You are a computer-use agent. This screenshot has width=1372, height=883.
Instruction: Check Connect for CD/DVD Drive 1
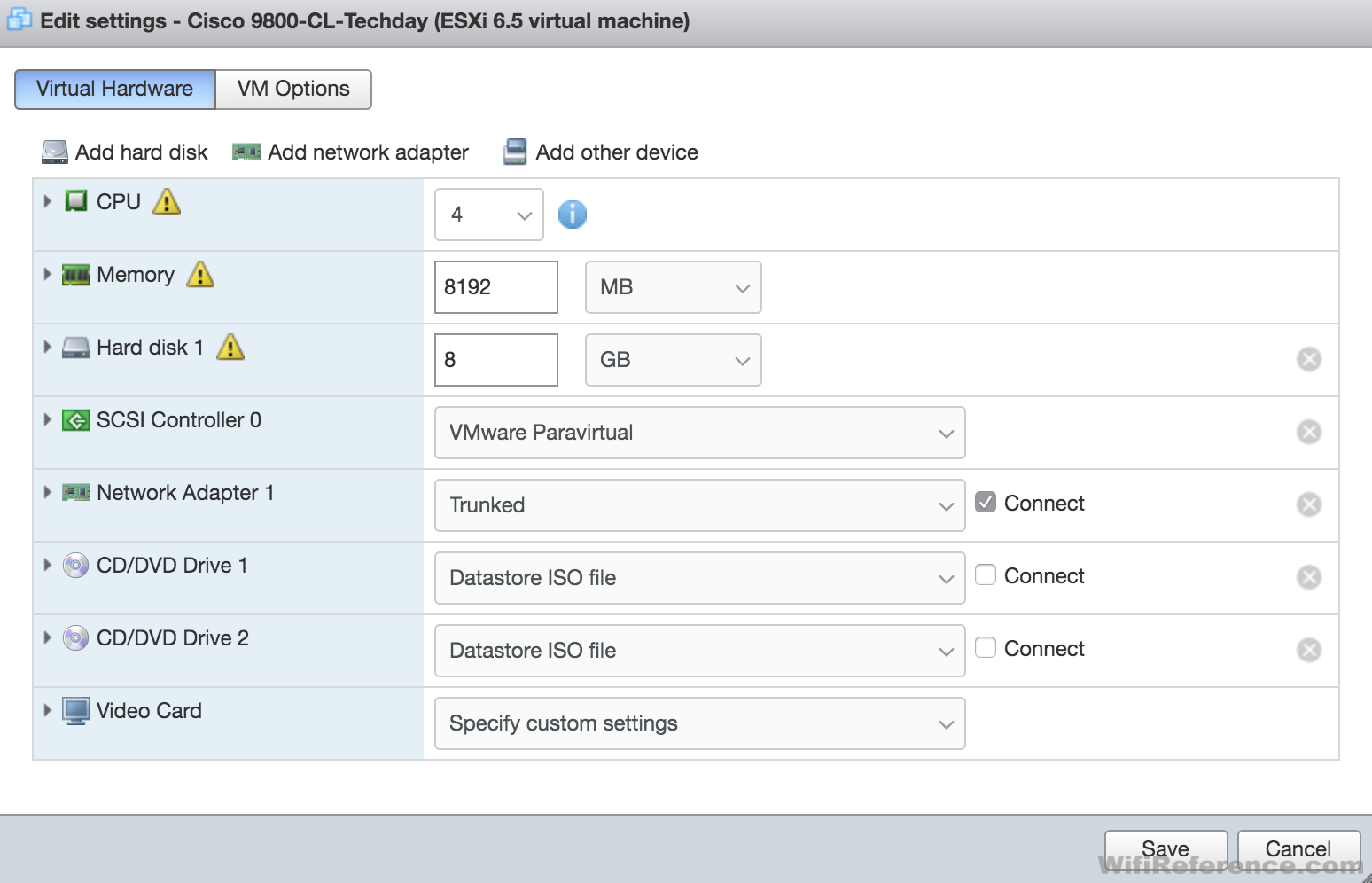click(x=986, y=574)
